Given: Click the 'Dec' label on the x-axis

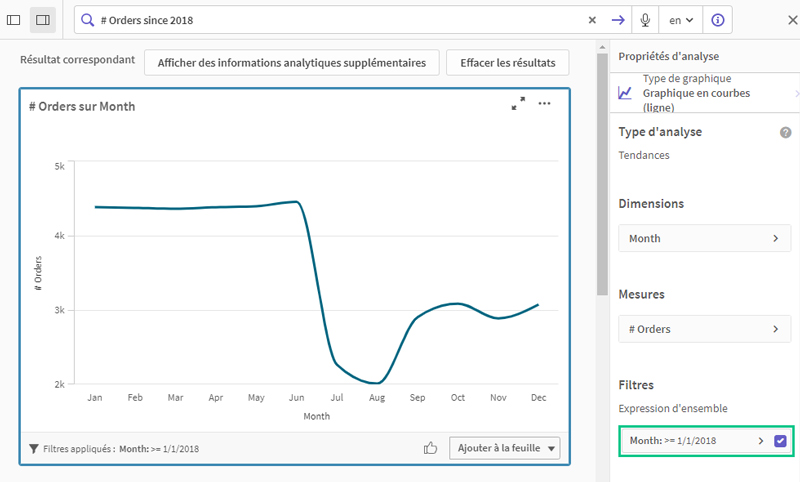Looking at the screenshot, I should (538, 397).
